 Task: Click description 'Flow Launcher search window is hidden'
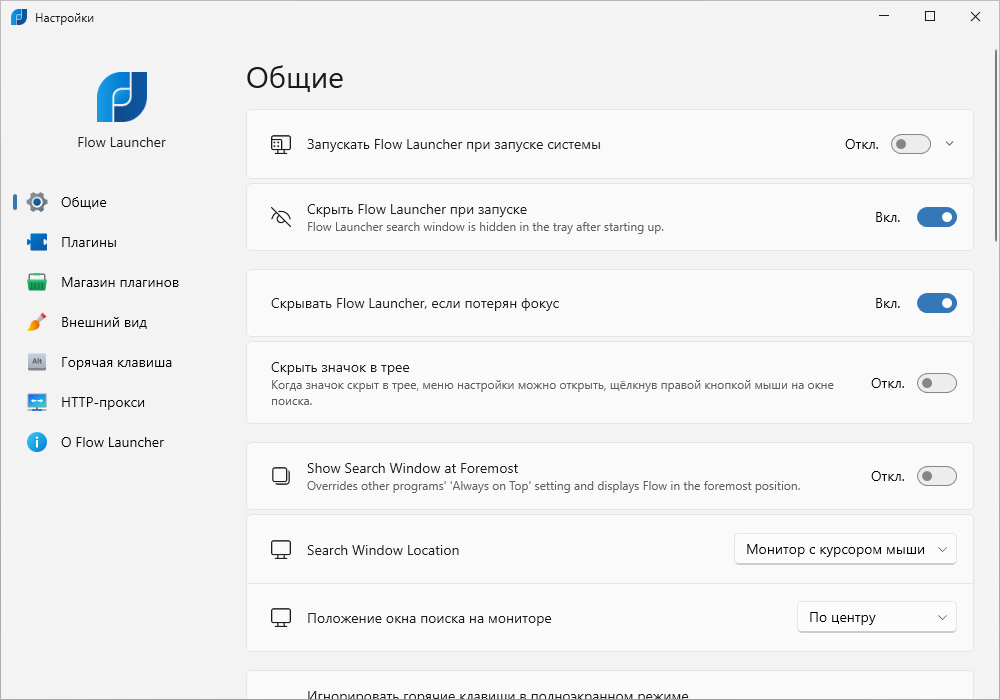485,227
